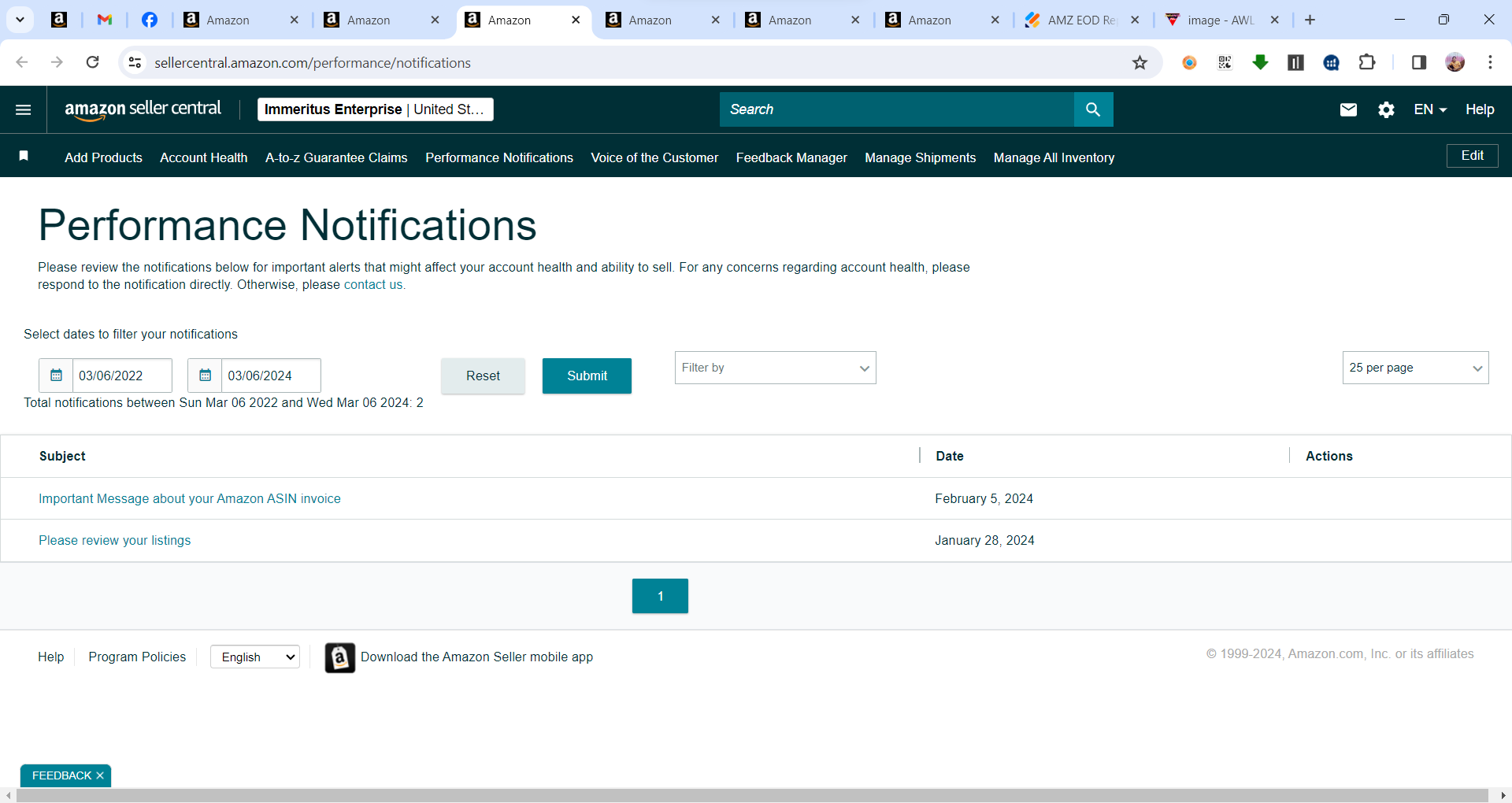Click the search magnifier button
The image size is (1512, 803).
click(x=1093, y=109)
